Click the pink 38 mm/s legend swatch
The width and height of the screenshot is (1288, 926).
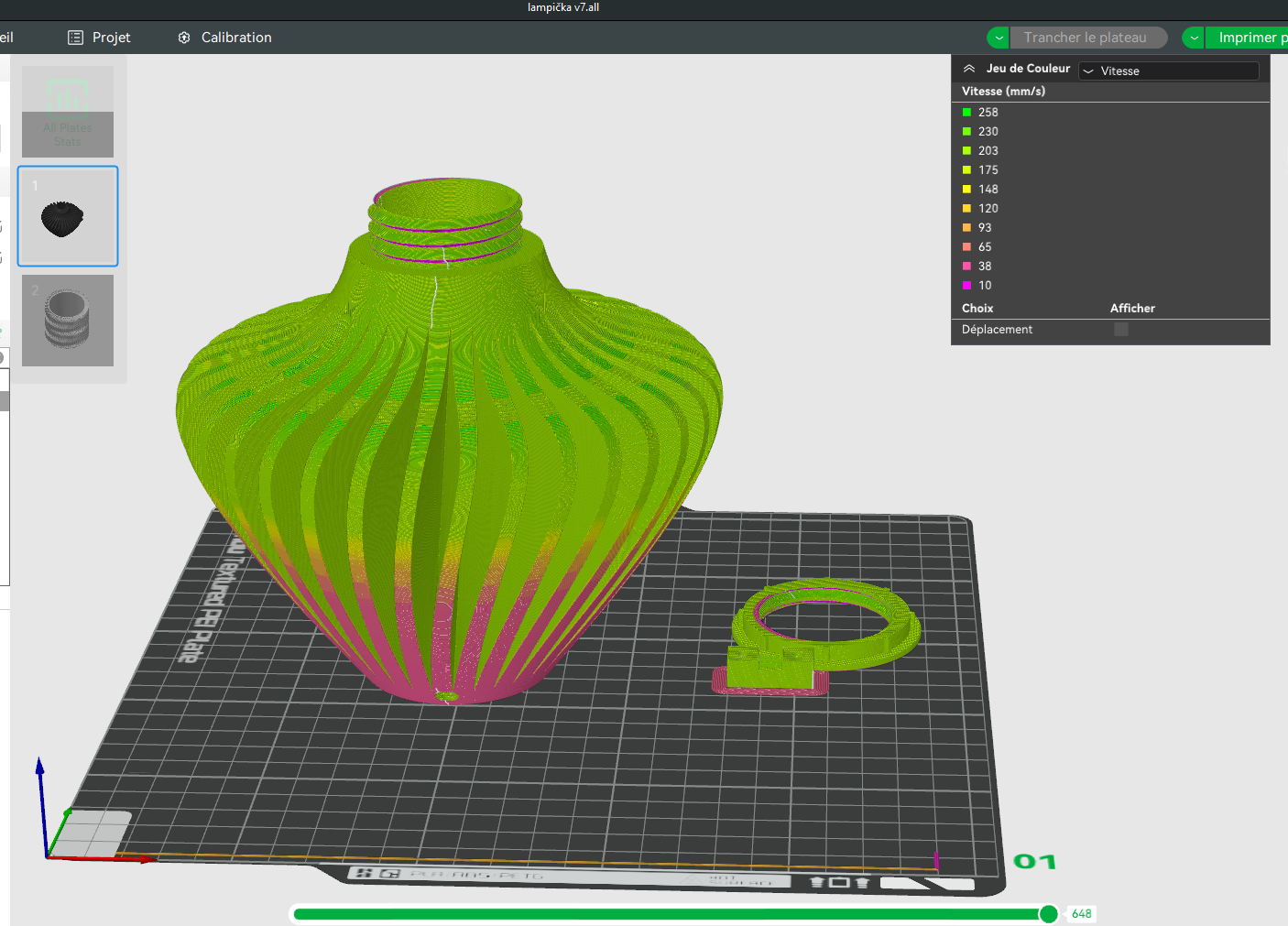tap(966, 267)
